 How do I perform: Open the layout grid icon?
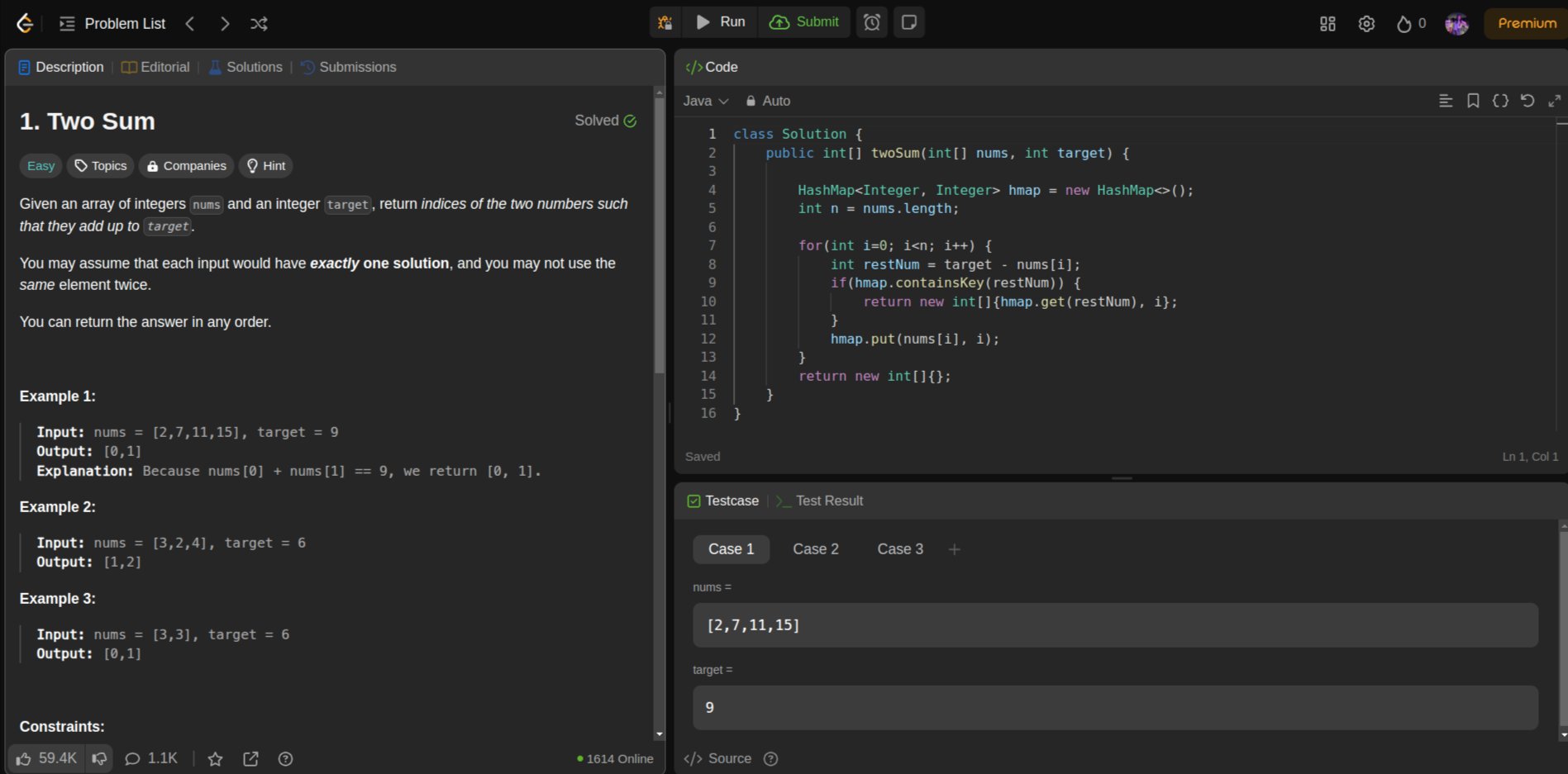pos(1327,24)
